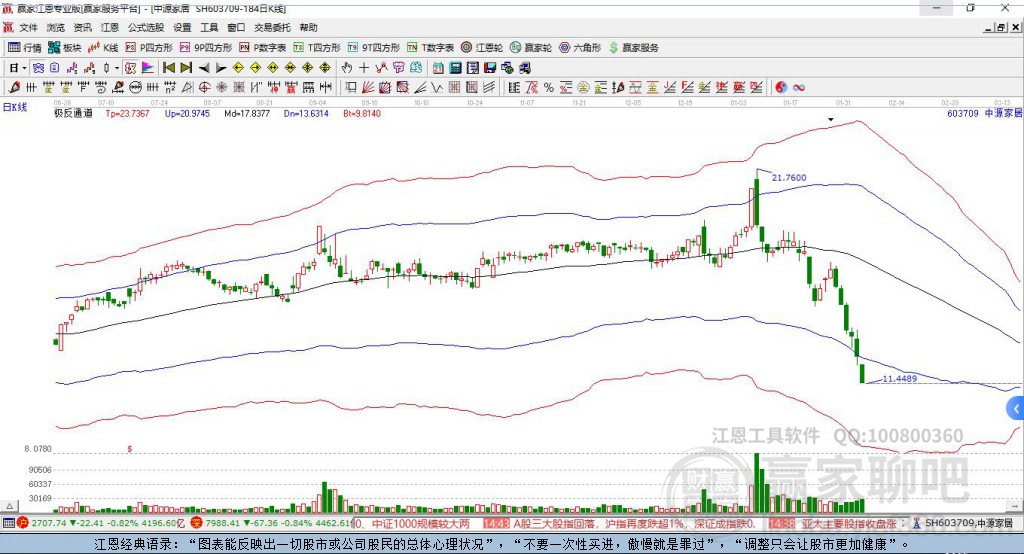Select the circle-cross target tool
Image resolution: width=1024 pixels, height=554 pixels.
(204, 88)
